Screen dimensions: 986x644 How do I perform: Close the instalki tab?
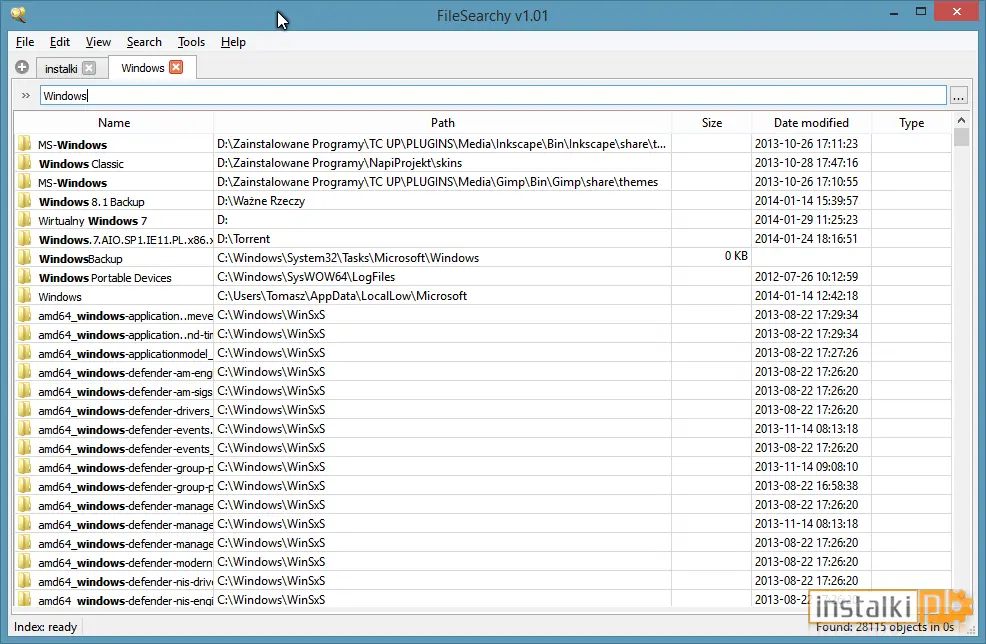pos(89,68)
